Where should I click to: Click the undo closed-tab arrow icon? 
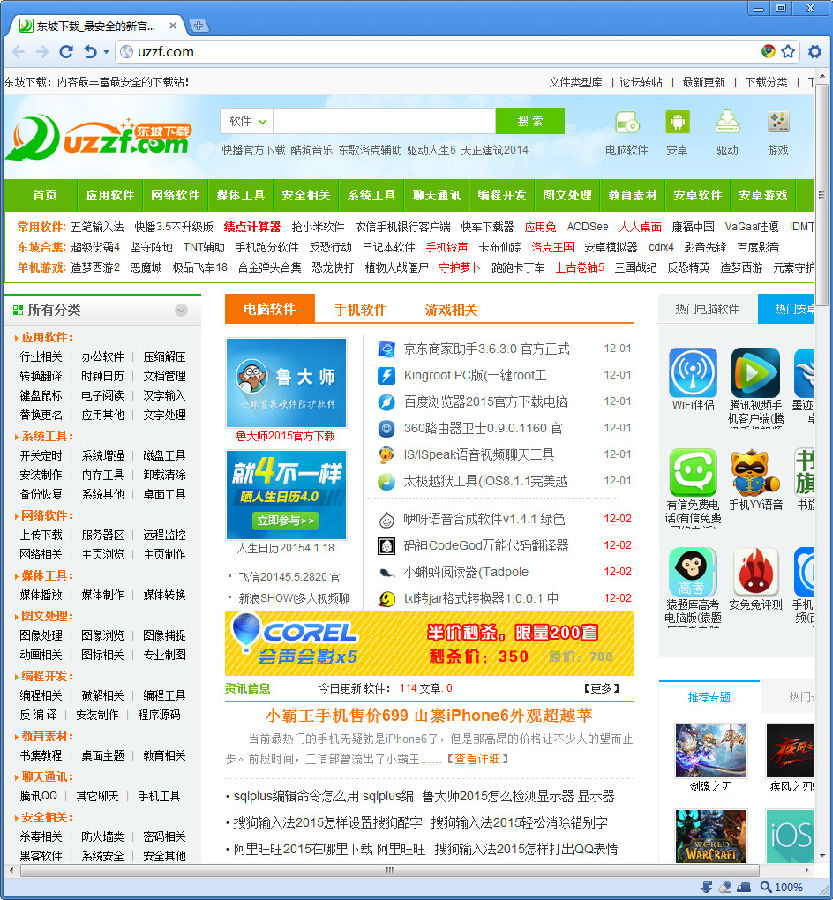90,52
